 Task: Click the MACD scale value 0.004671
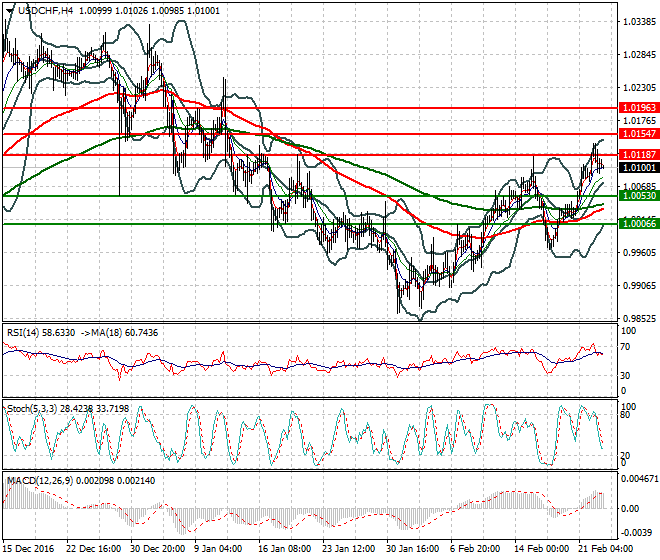(x=640, y=479)
